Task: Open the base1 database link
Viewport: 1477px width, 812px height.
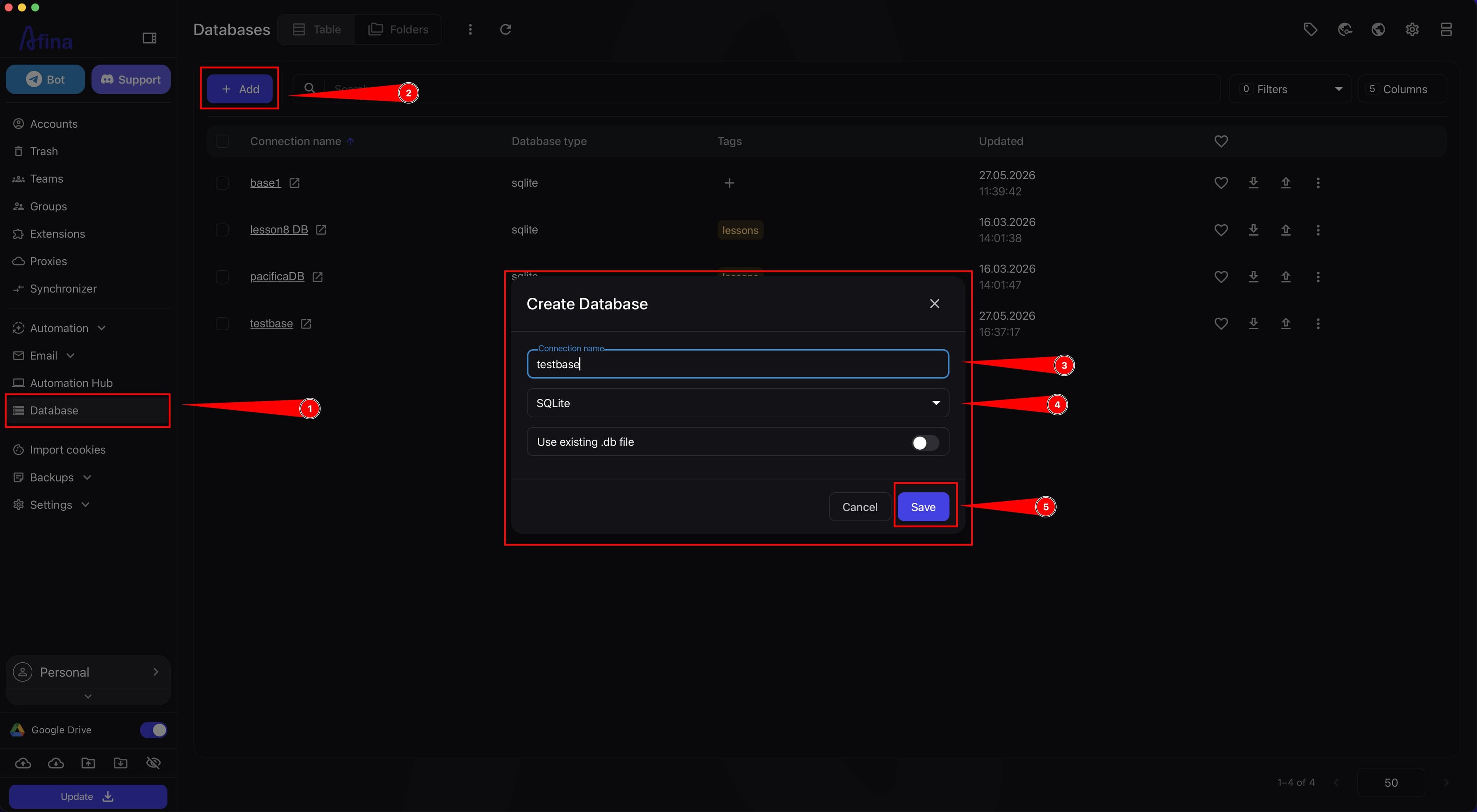Action: [x=265, y=183]
